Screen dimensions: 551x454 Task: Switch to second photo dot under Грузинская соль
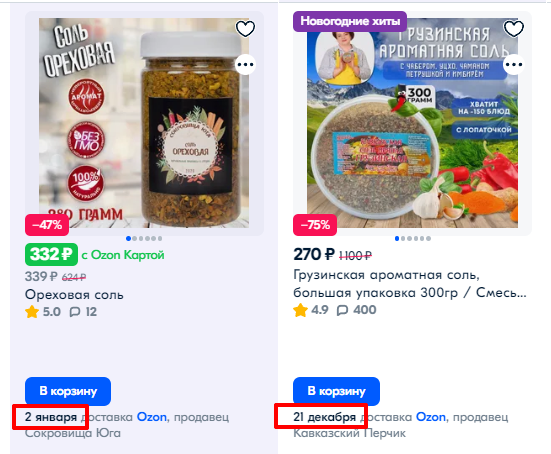(403, 239)
